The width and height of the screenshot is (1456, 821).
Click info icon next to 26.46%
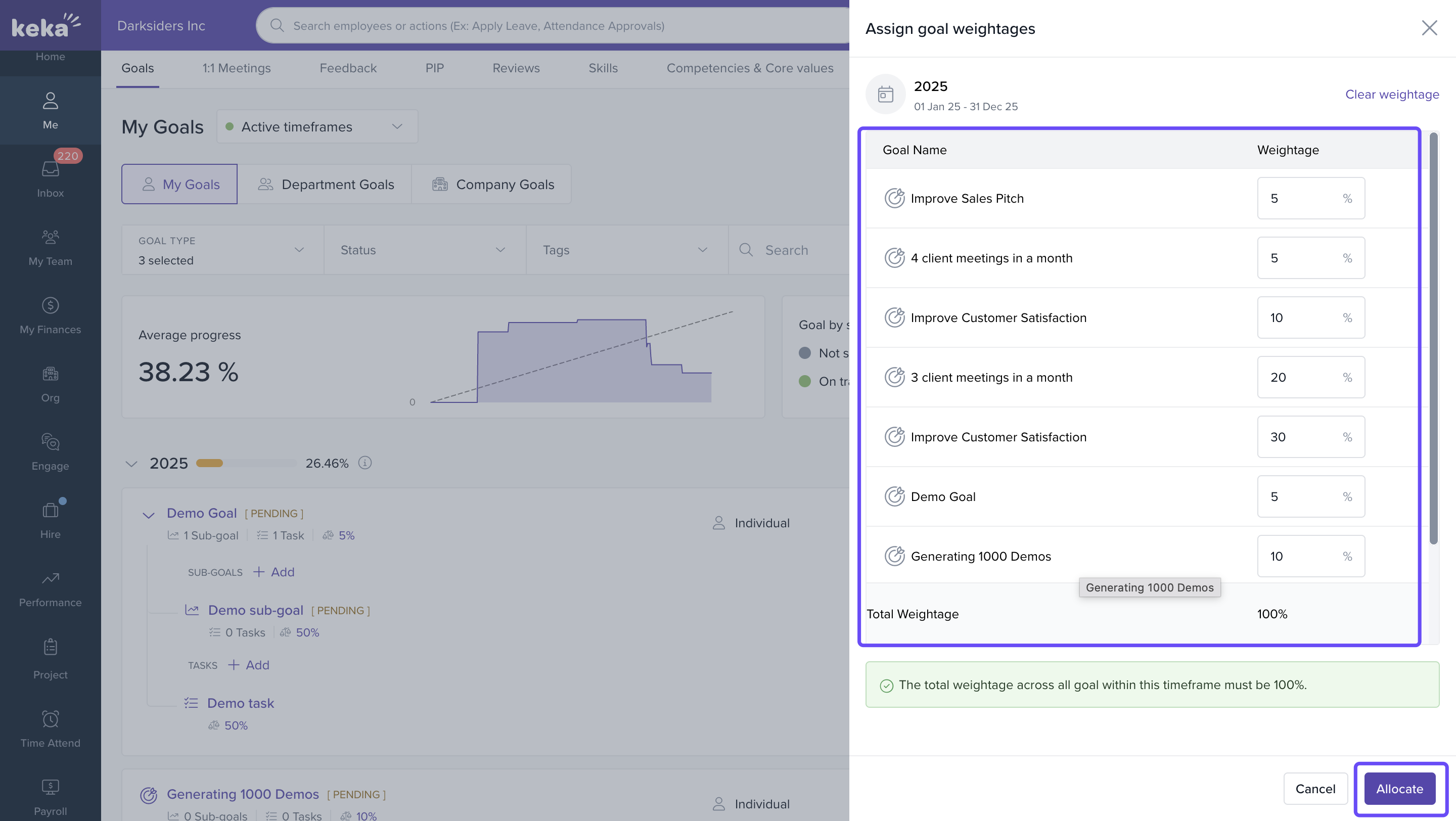[365, 463]
